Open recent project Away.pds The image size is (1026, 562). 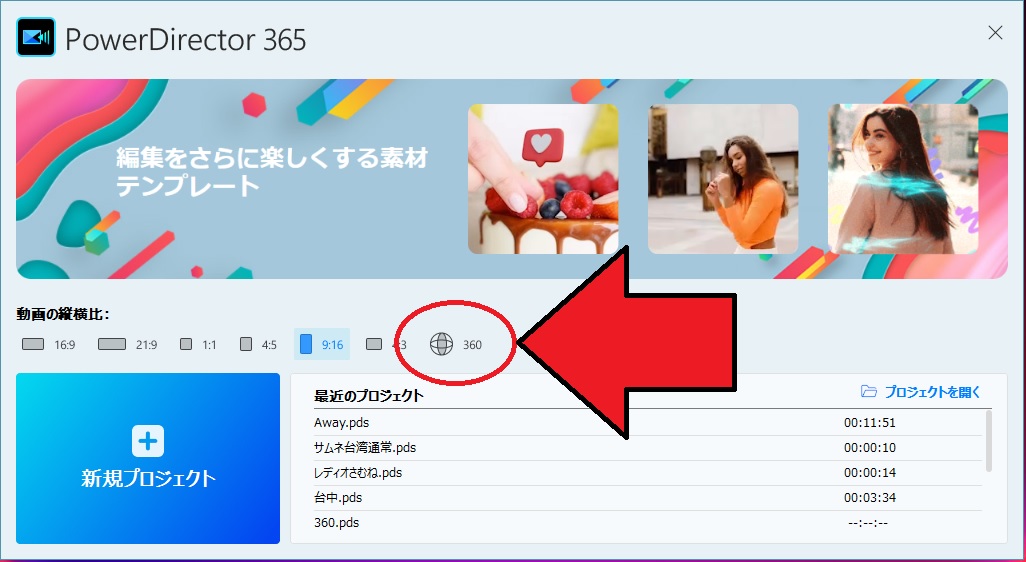point(648,423)
